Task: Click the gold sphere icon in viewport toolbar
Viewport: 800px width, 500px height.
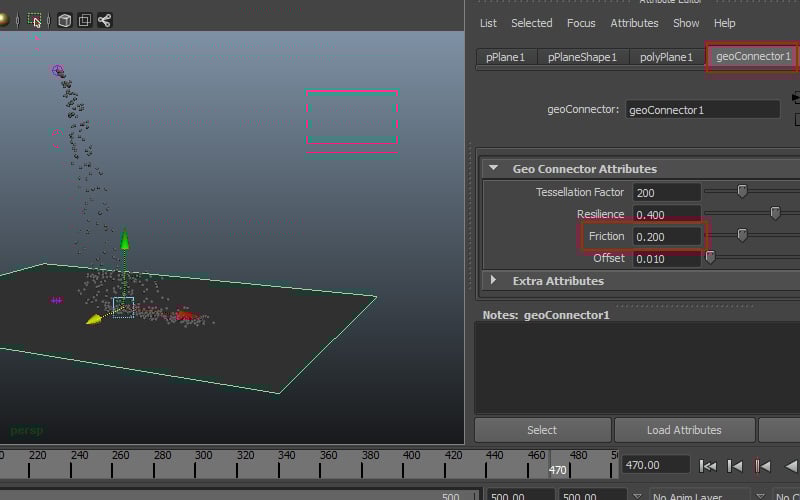Action: [4, 20]
